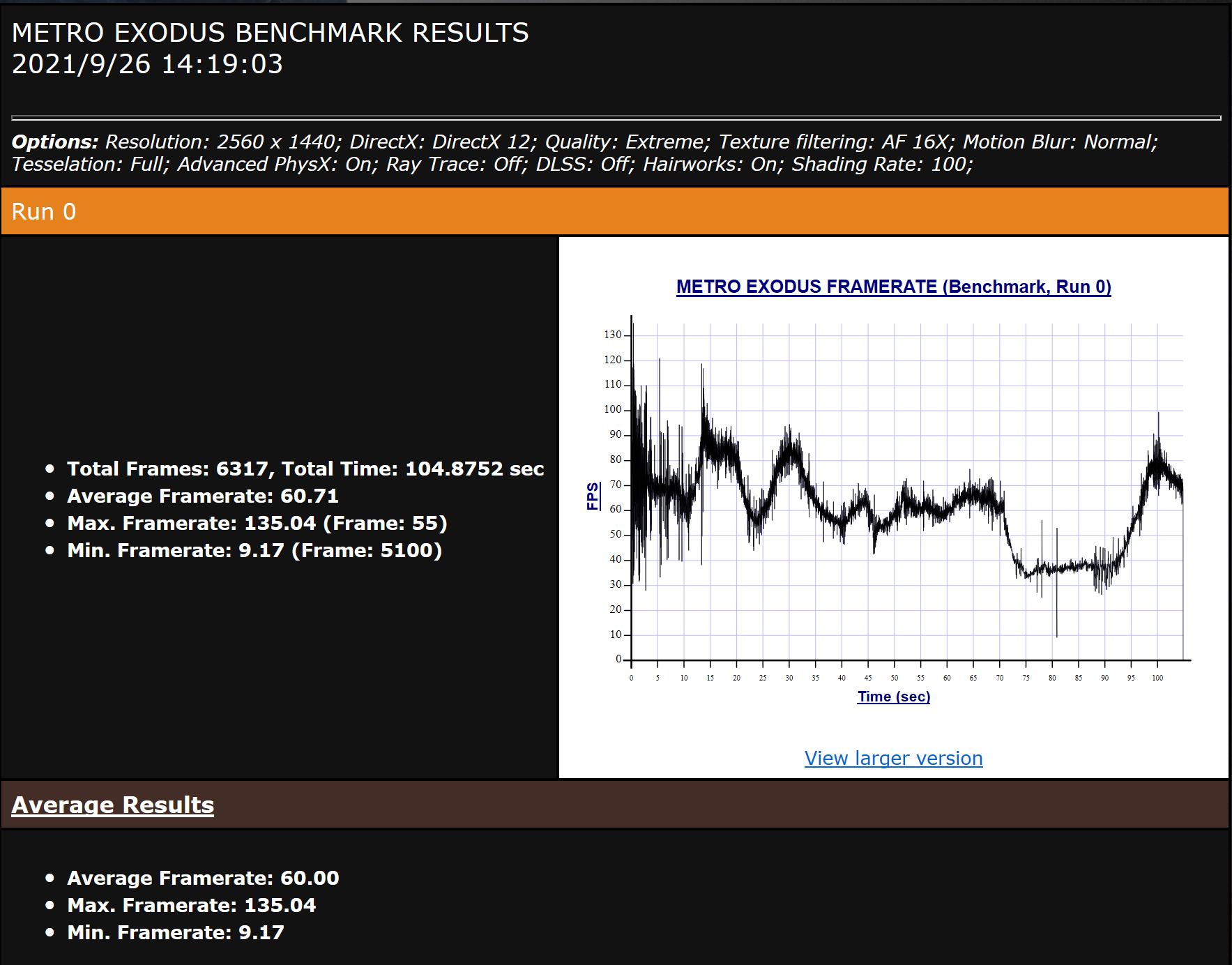Viewport: 1232px width, 965px height.
Task: Select the Run 0 header bar
Action: [x=615, y=211]
